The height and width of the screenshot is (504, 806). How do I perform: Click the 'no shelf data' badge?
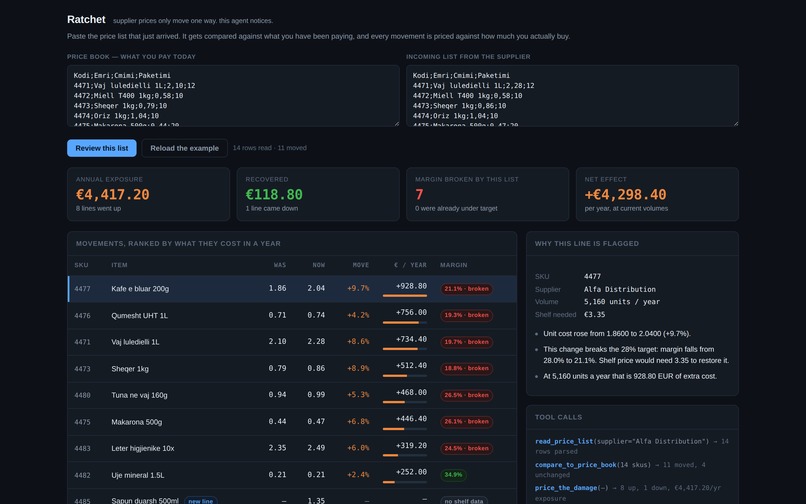click(464, 501)
